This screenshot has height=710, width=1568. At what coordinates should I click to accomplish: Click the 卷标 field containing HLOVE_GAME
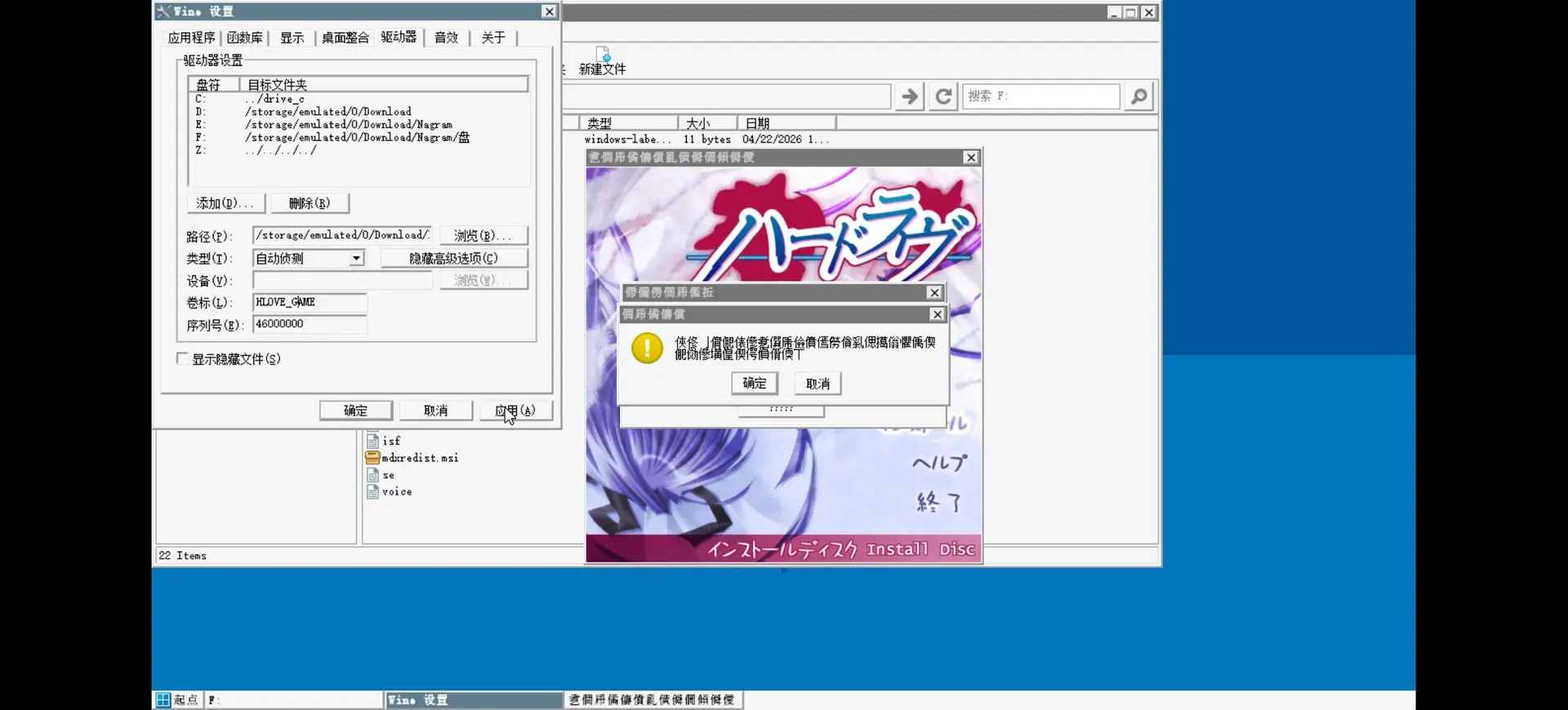310,302
